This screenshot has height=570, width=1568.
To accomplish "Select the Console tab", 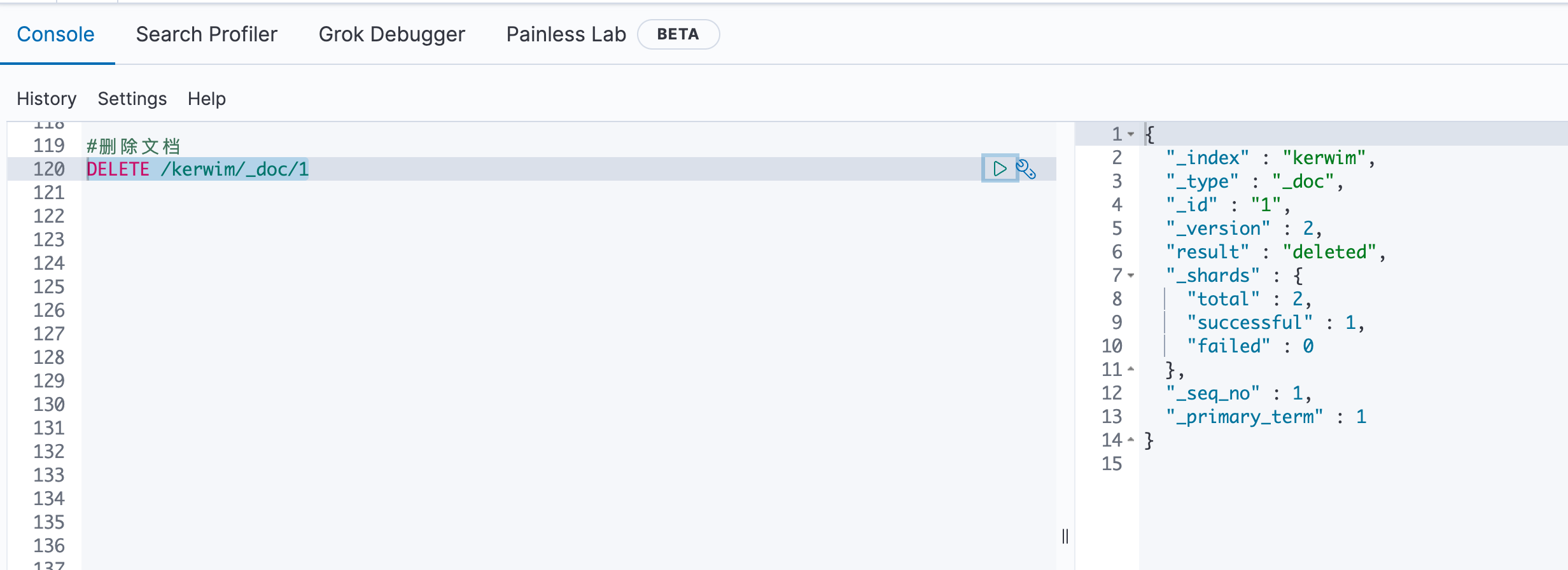I will pyautogui.click(x=55, y=34).
